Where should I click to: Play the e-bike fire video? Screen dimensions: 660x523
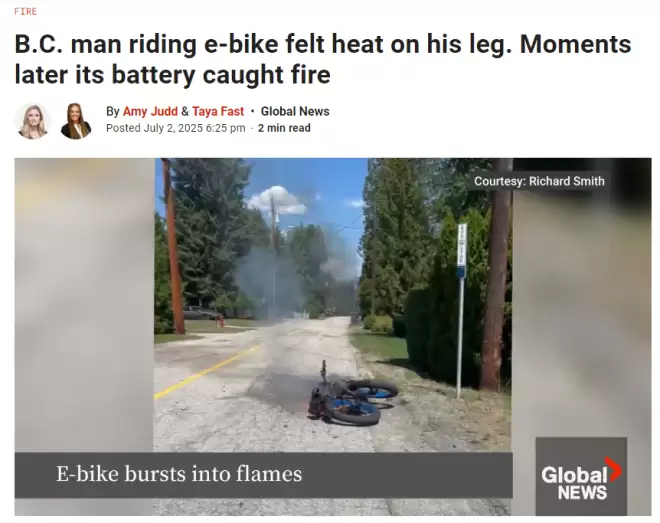[x=333, y=337]
